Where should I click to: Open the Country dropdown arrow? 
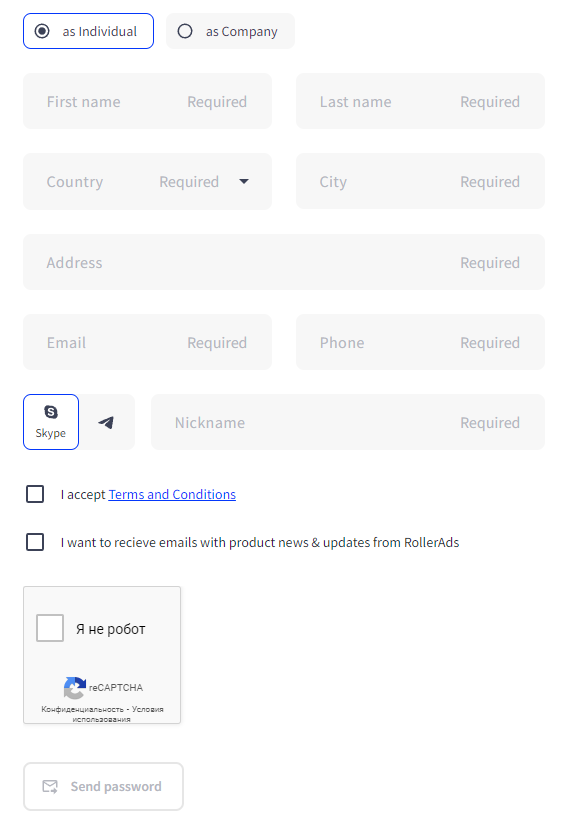pyautogui.click(x=244, y=181)
